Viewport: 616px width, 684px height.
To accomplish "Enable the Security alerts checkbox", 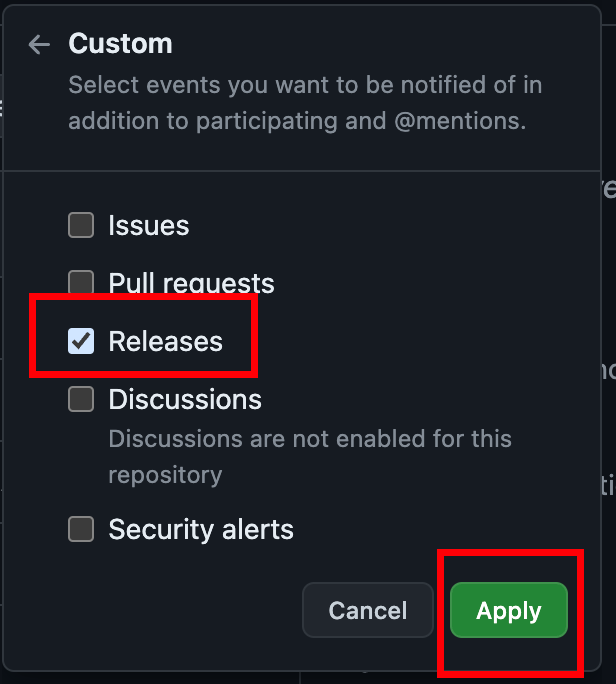I will tap(81, 529).
